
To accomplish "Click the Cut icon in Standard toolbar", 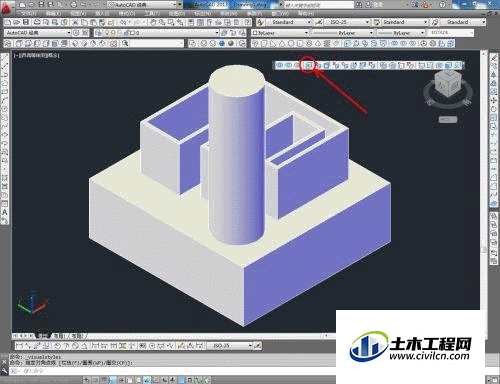I will [75, 22].
